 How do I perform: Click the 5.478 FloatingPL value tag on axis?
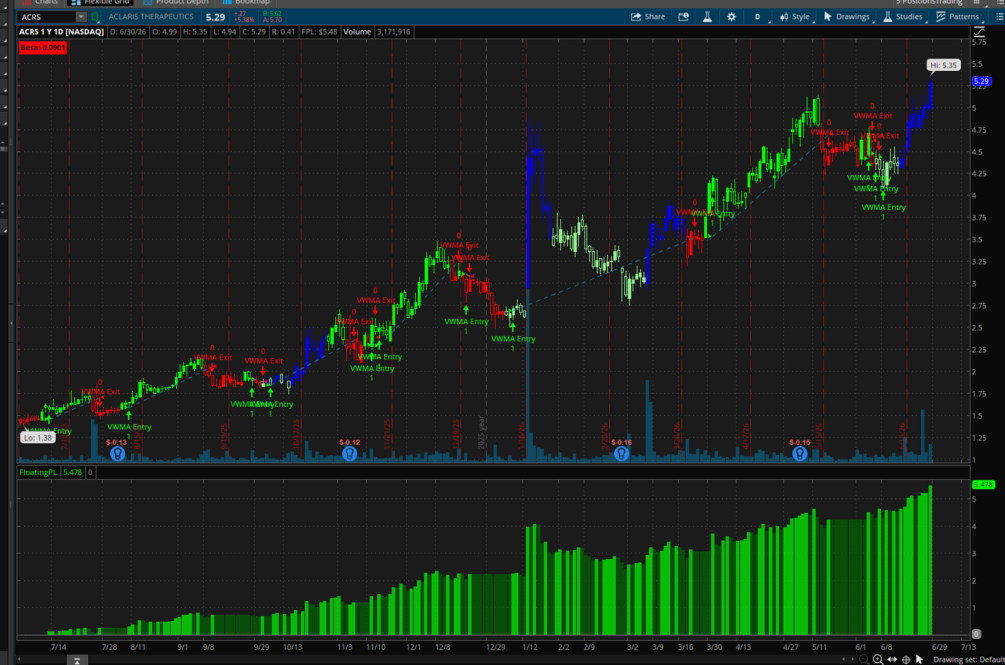[983, 485]
